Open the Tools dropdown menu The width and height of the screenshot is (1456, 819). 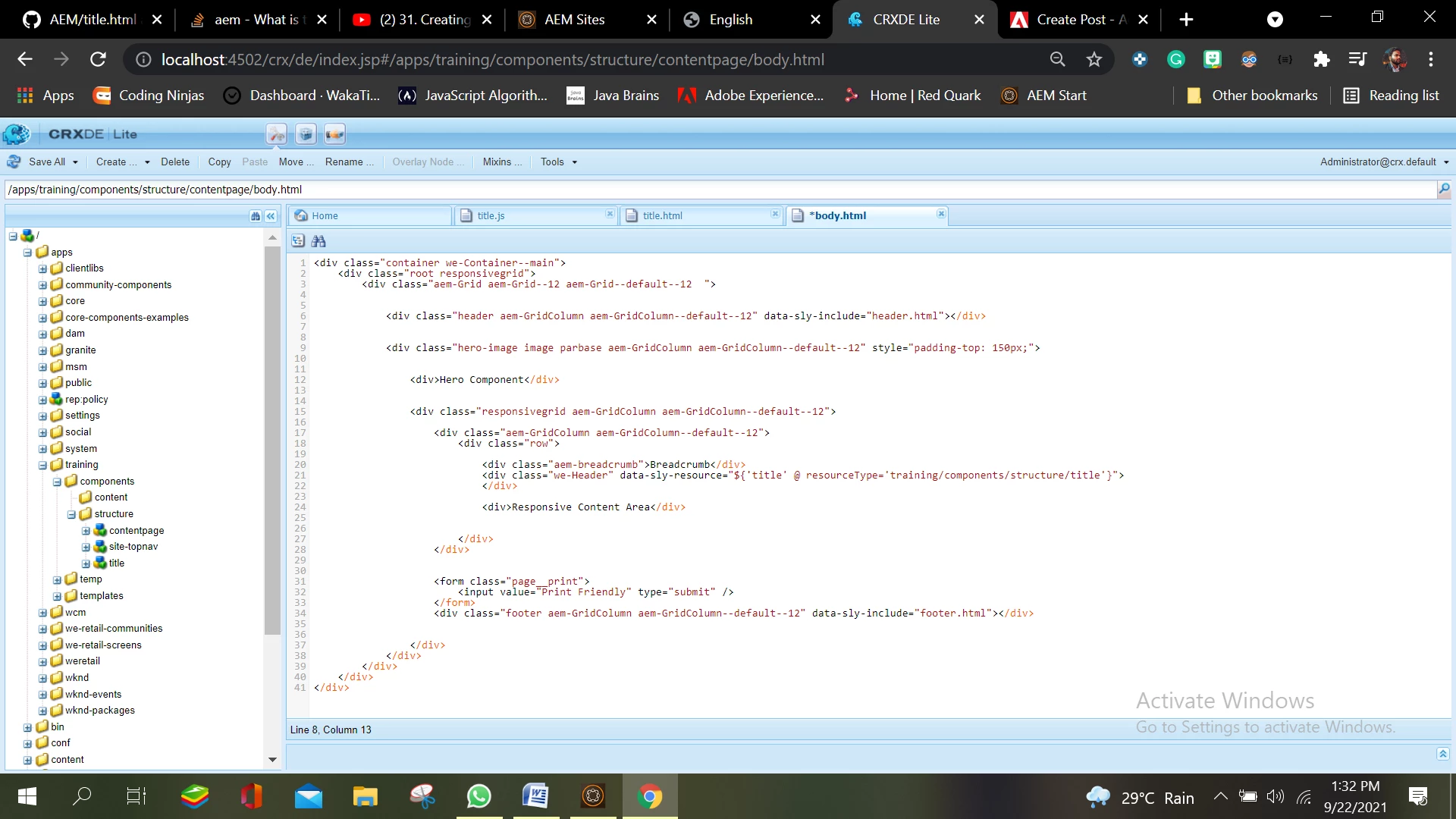pyautogui.click(x=559, y=162)
